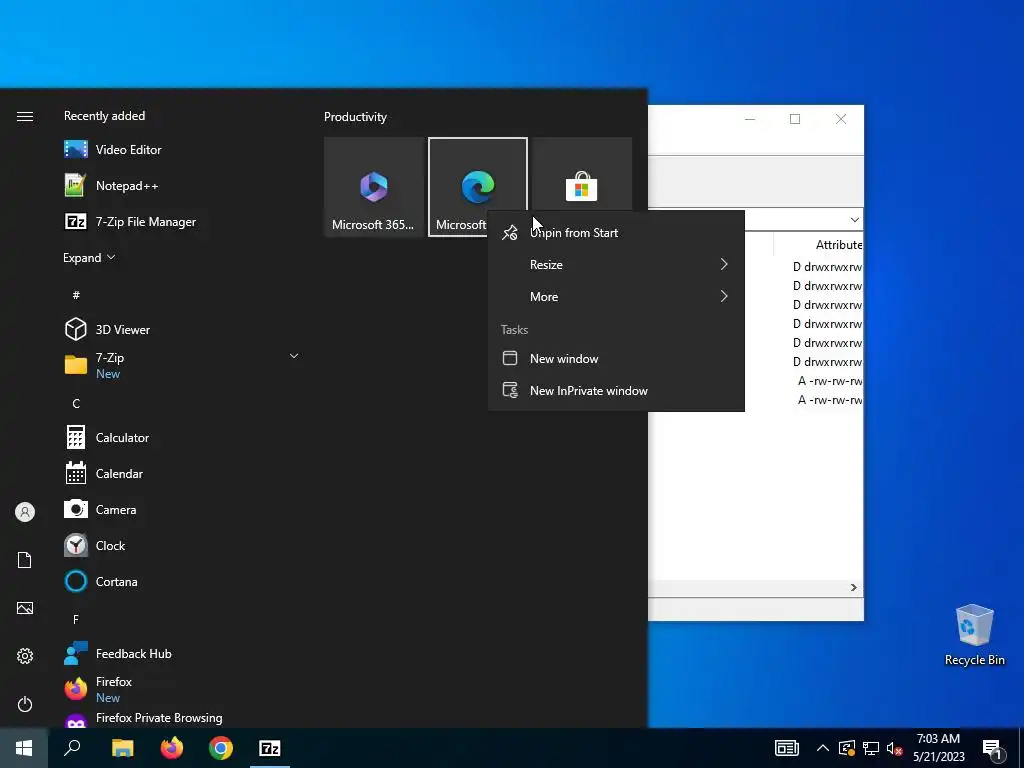Open taskbar Search magnifier
Image resolution: width=1024 pixels, height=768 pixels.
coord(72,748)
